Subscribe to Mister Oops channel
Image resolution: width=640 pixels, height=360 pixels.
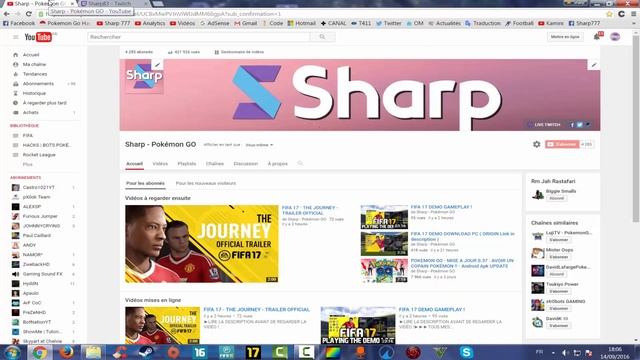(x=559, y=257)
